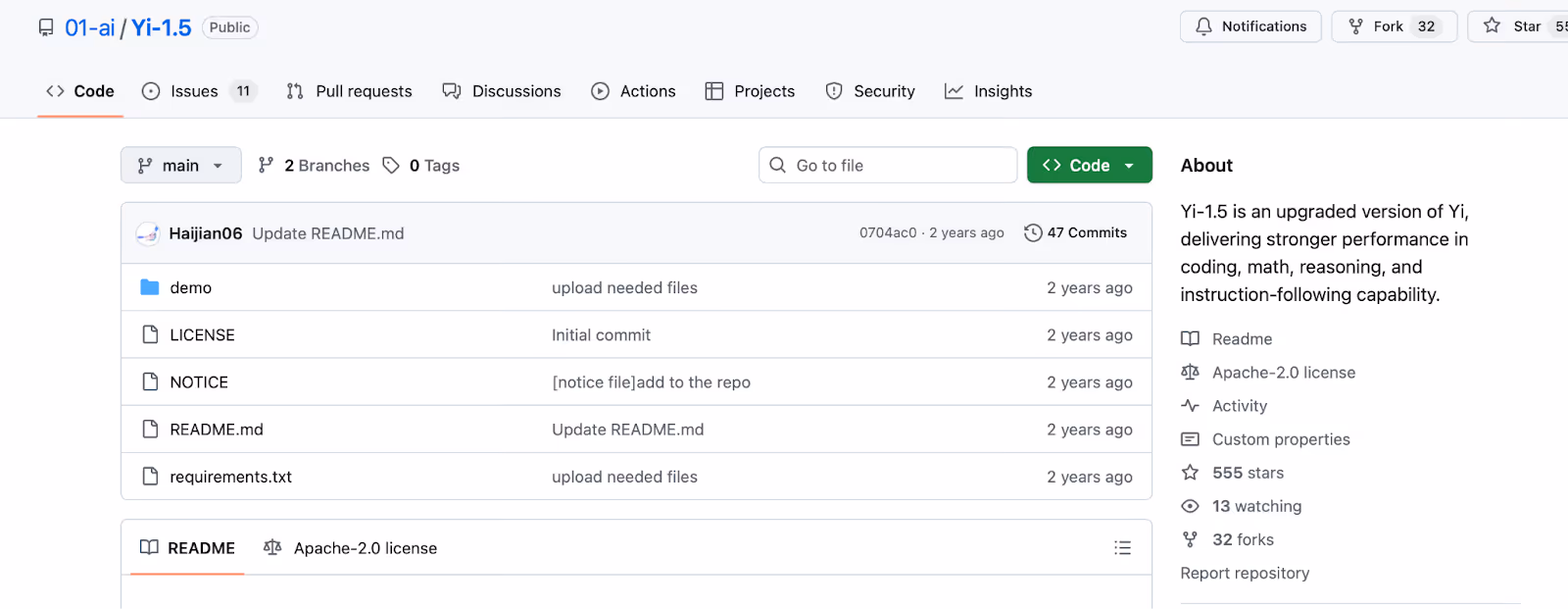Image resolution: width=1568 pixels, height=609 pixels.
Task: Open Notifications subscription button
Action: coord(1250,26)
